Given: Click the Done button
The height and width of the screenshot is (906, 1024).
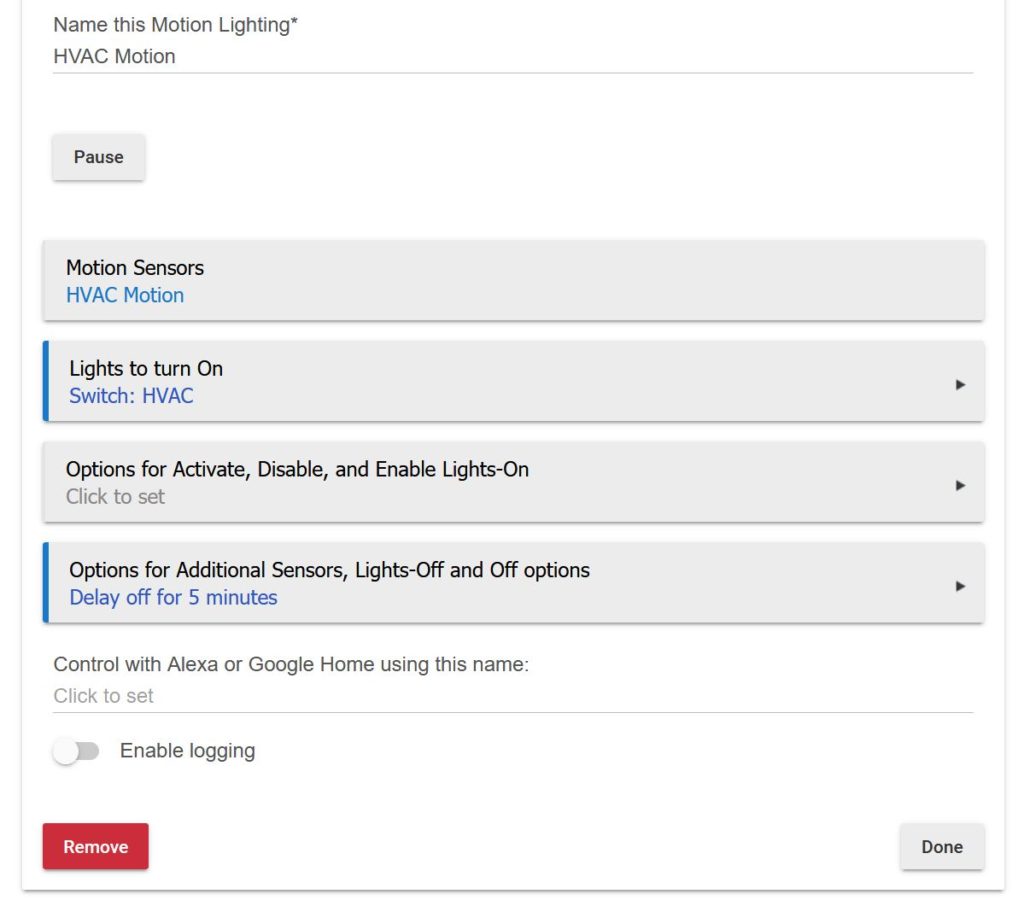Looking at the screenshot, I should coord(941,847).
